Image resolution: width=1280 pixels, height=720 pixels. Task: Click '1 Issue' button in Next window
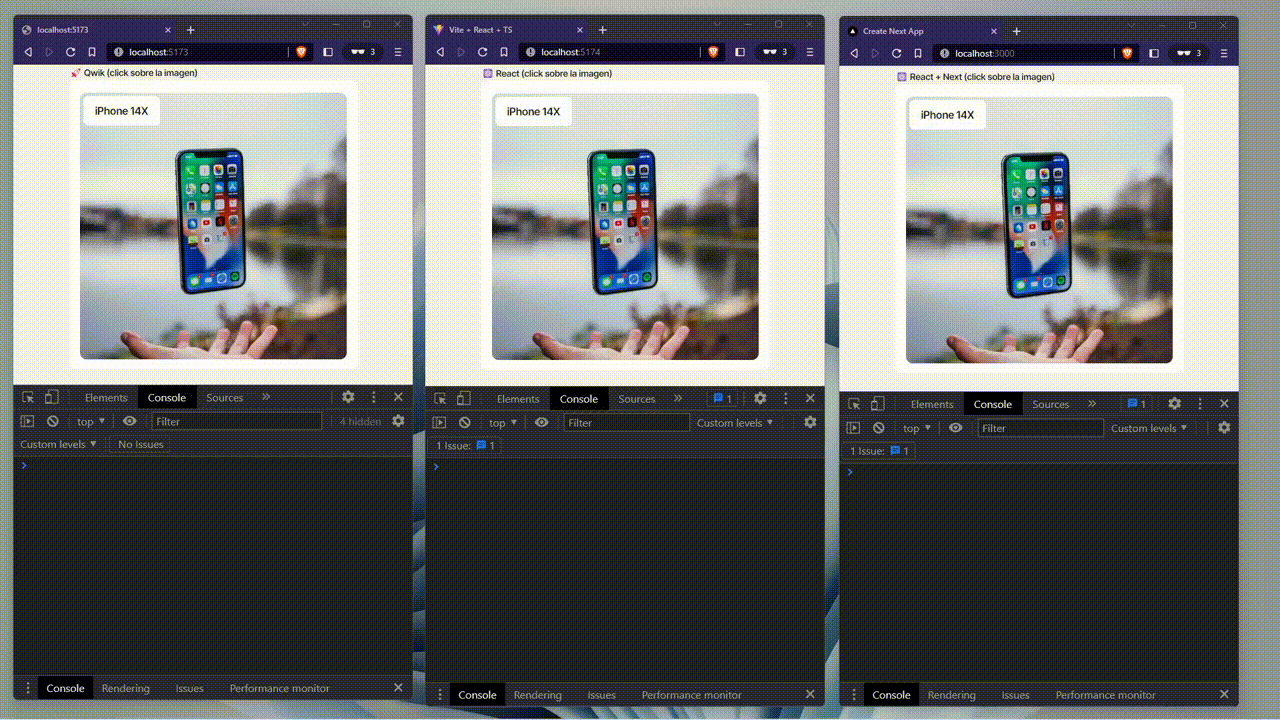point(880,451)
